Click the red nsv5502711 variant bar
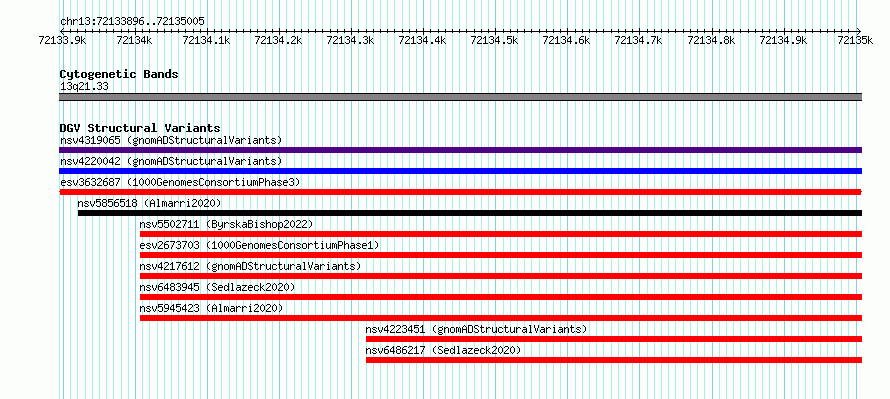The width and height of the screenshot is (890, 399). [501, 234]
